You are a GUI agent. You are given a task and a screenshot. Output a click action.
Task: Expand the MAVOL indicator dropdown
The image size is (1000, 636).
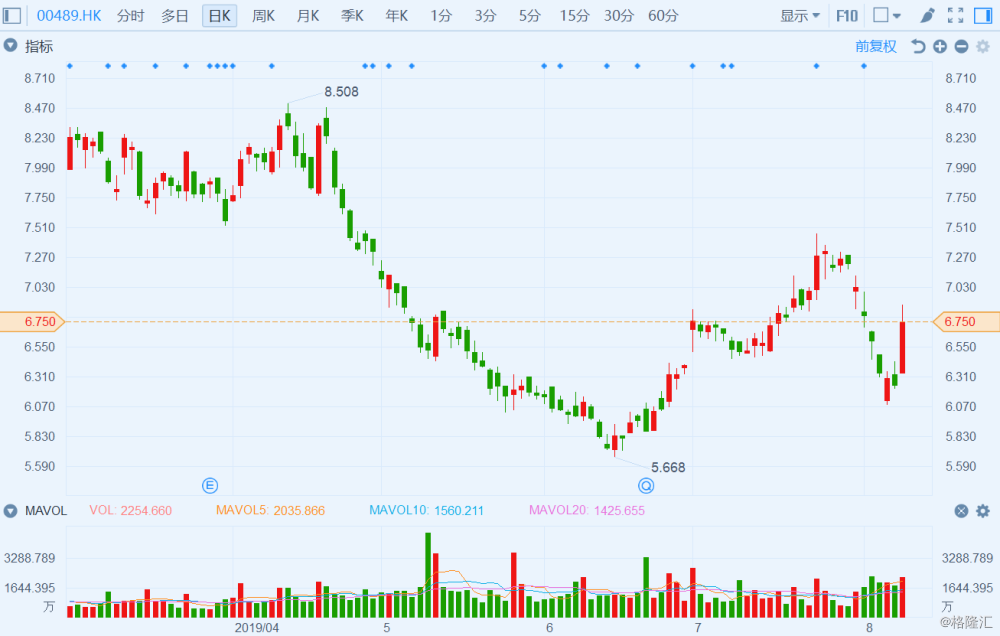10,511
